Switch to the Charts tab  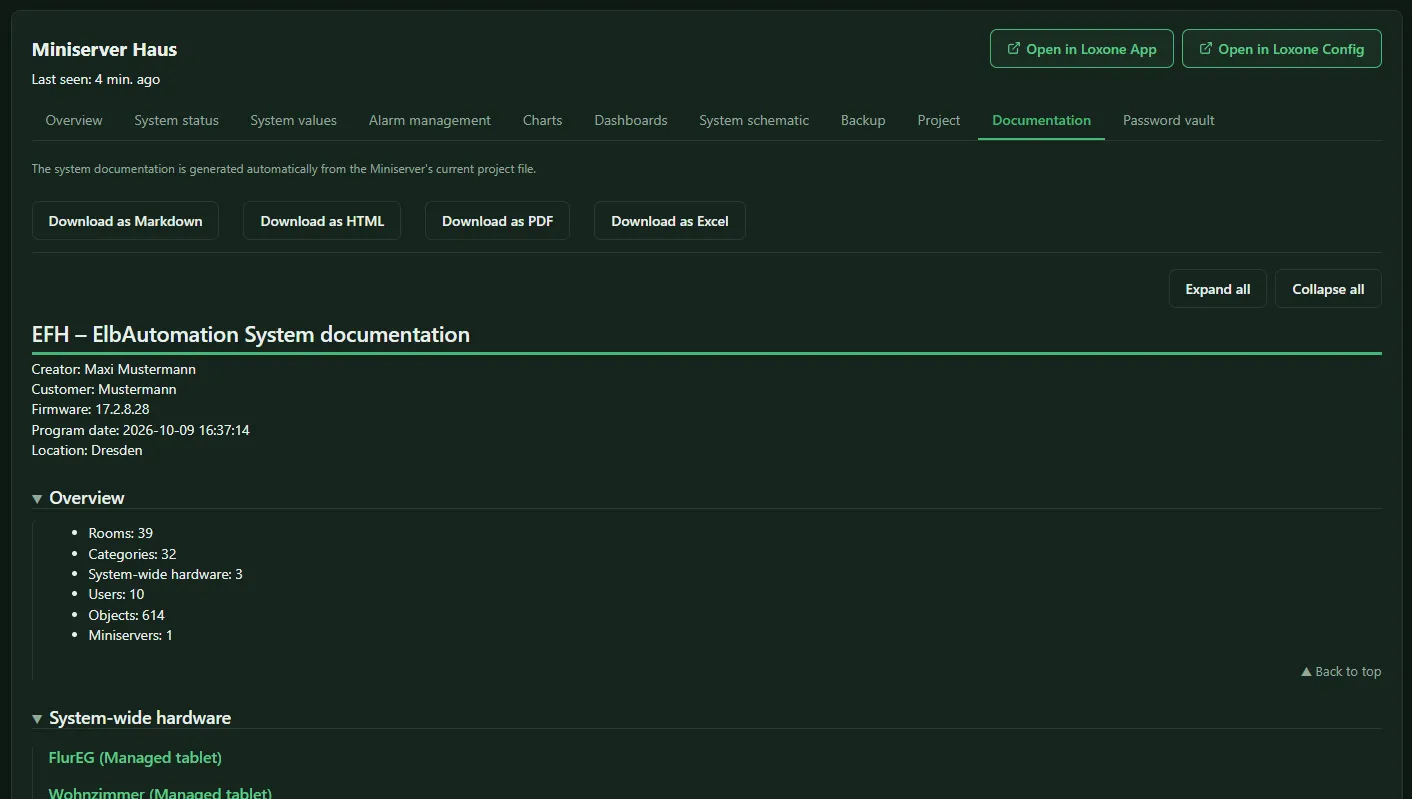(542, 120)
